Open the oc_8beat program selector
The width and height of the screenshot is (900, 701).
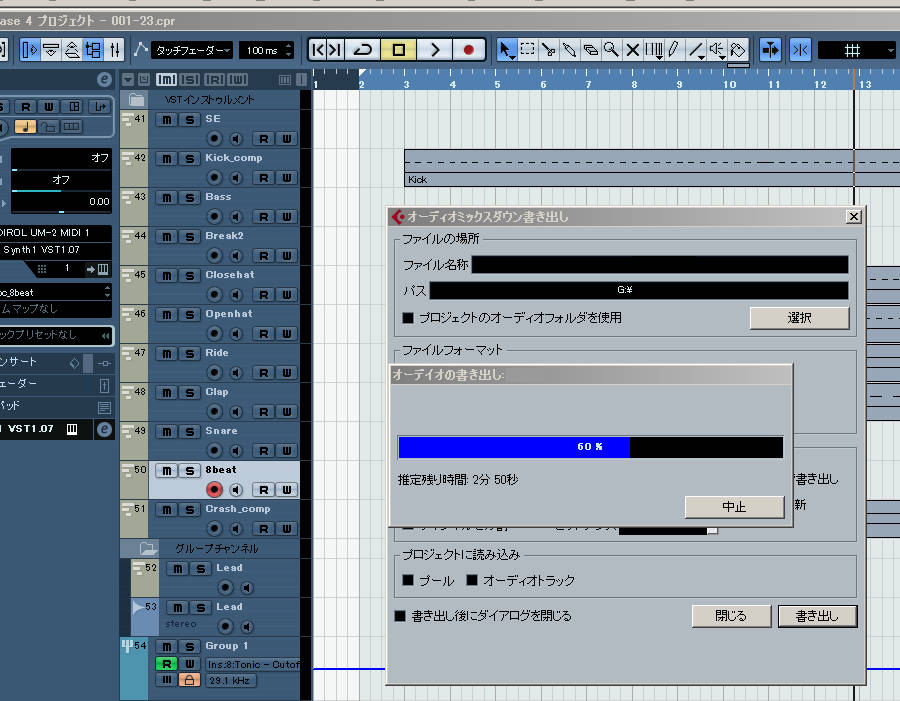point(55,292)
